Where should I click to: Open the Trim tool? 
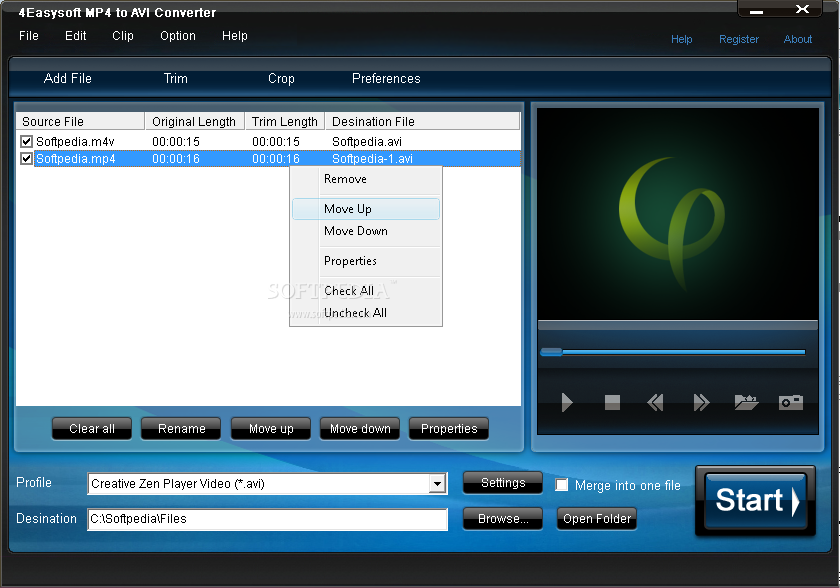click(176, 79)
